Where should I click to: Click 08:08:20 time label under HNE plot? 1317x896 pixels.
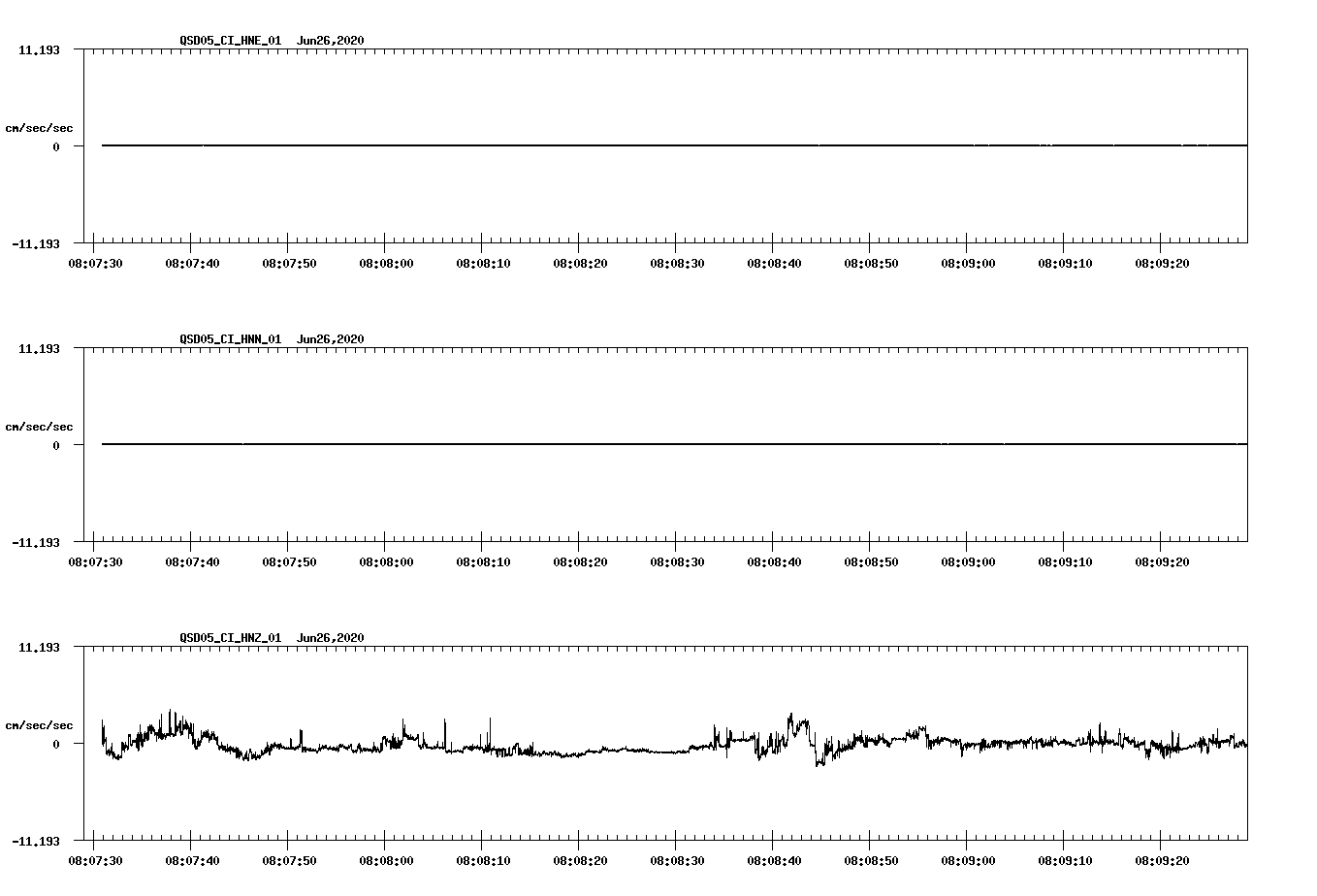[580, 263]
